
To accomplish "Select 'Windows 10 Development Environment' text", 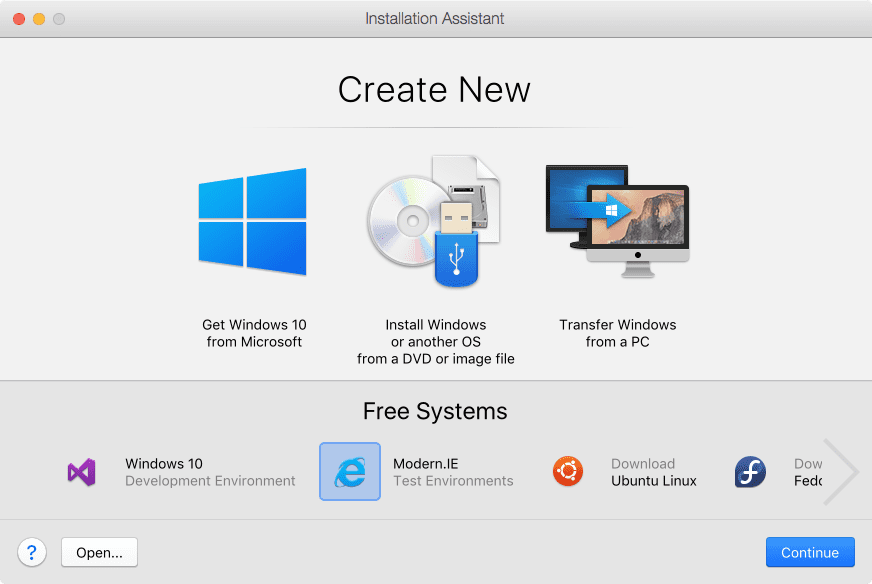I will (210, 472).
